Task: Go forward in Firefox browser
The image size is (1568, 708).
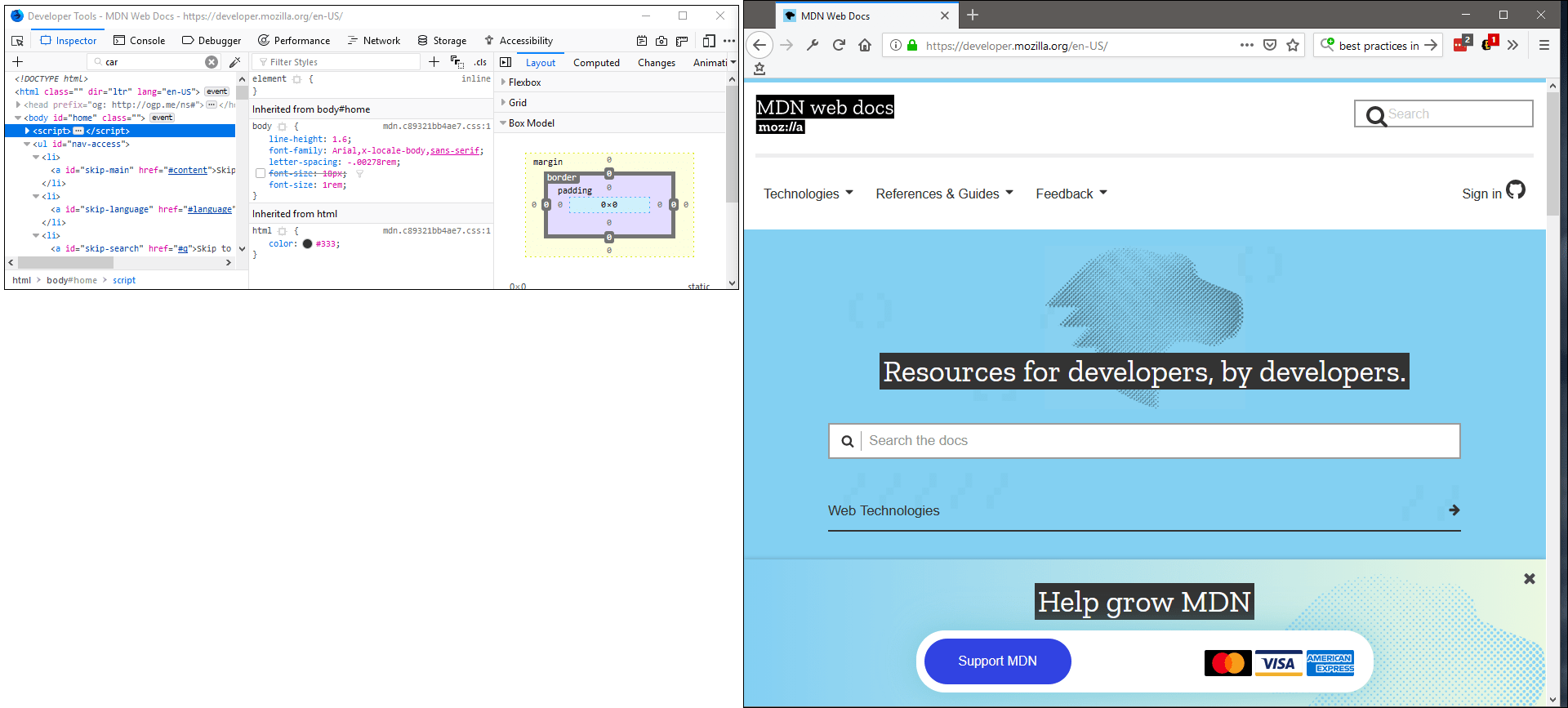Action: [x=786, y=45]
